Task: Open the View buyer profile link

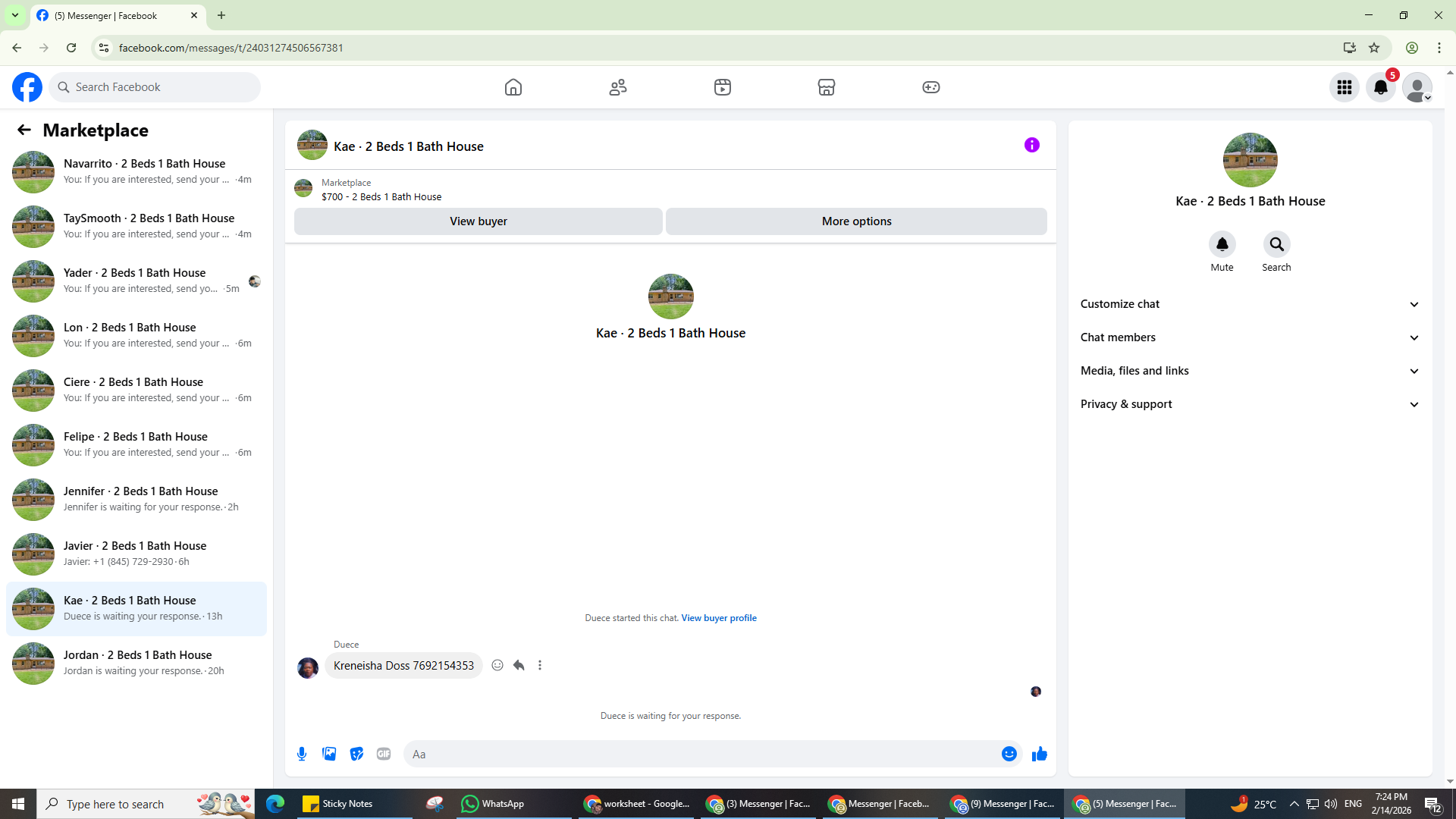Action: pos(718,618)
